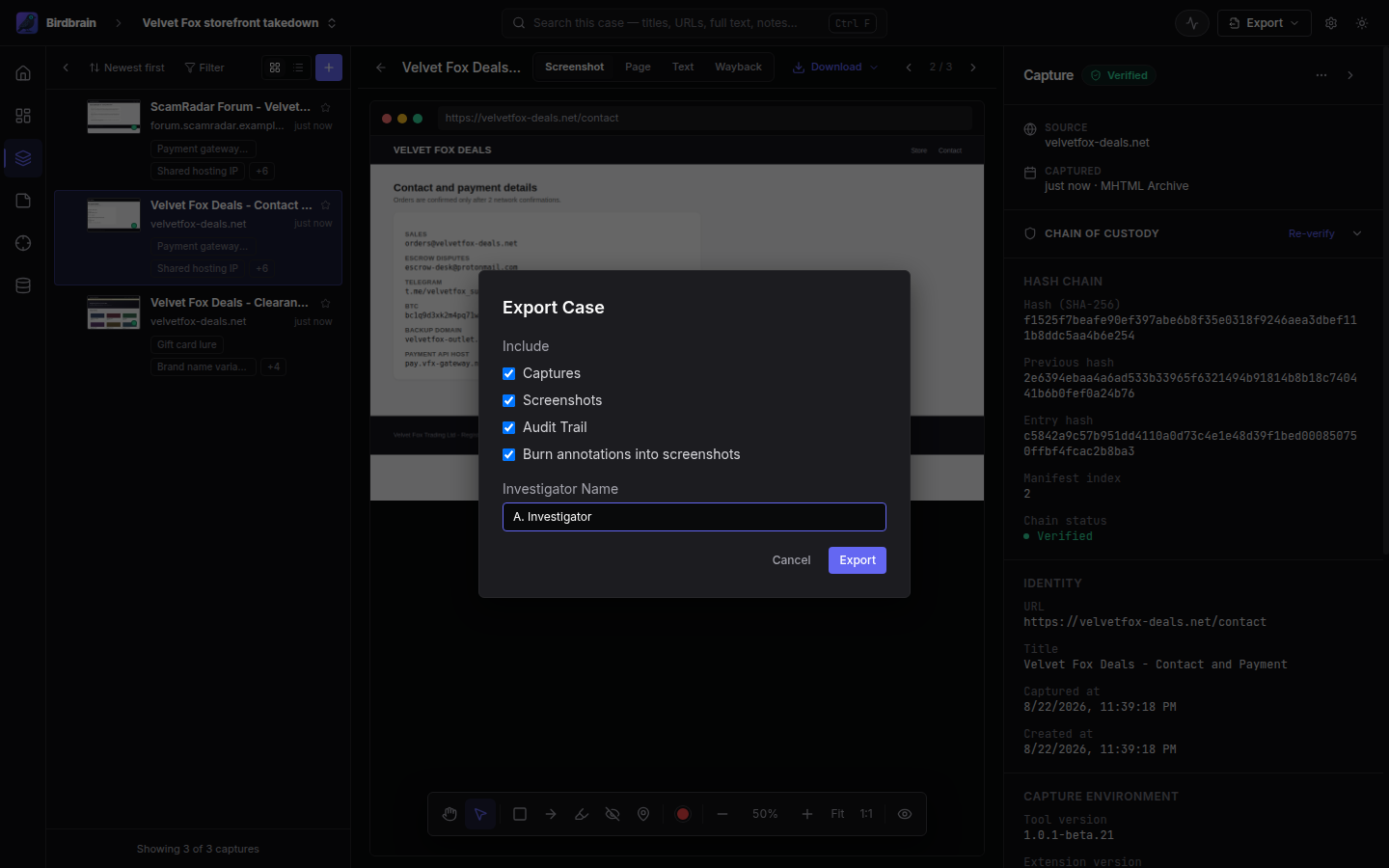Switch to the Text tab
Viewport: 1389px width, 868px height.
pos(683,67)
